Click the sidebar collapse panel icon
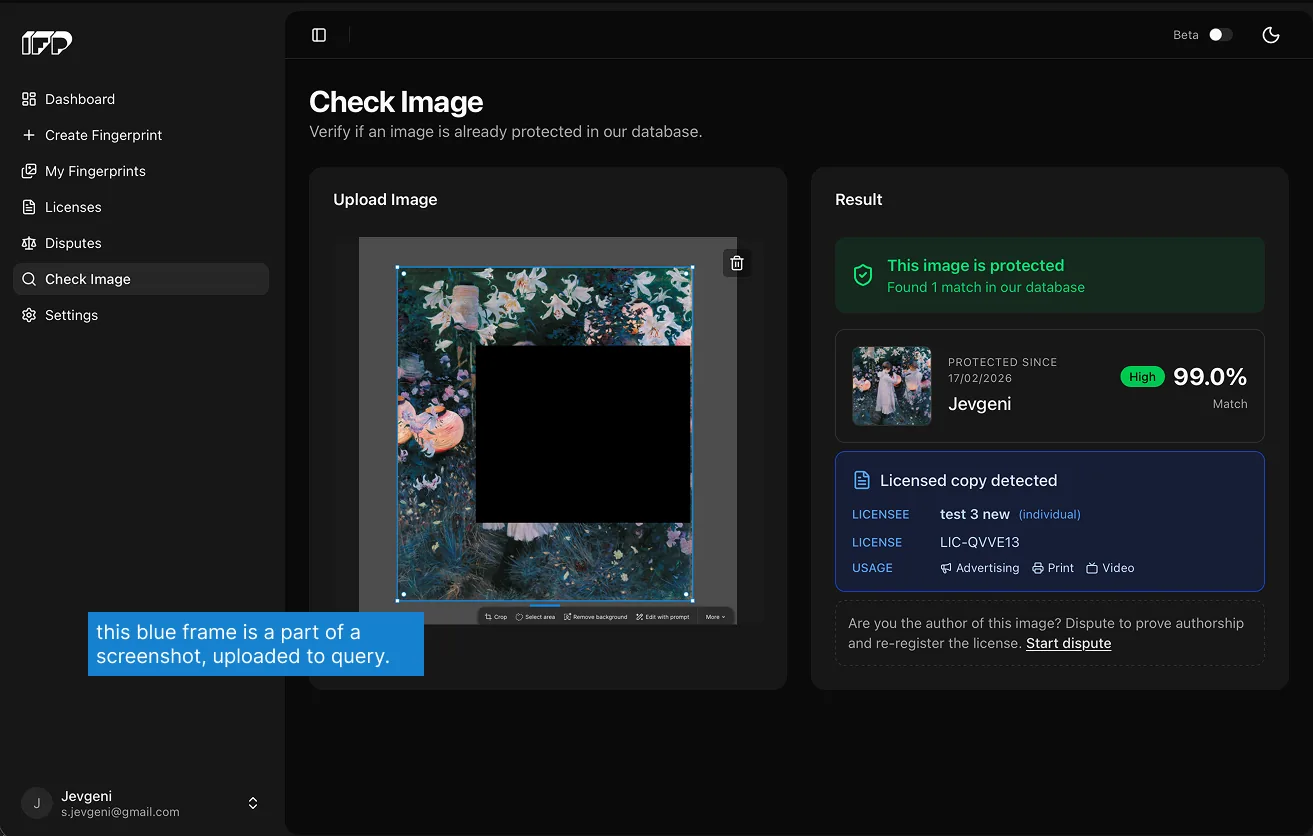The width and height of the screenshot is (1313, 836). pos(319,35)
